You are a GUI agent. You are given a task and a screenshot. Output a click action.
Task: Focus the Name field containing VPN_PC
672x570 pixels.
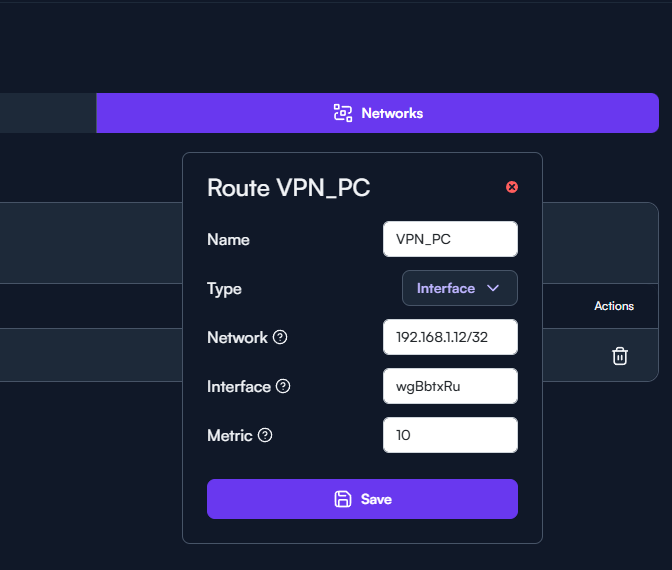coord(450,239)
